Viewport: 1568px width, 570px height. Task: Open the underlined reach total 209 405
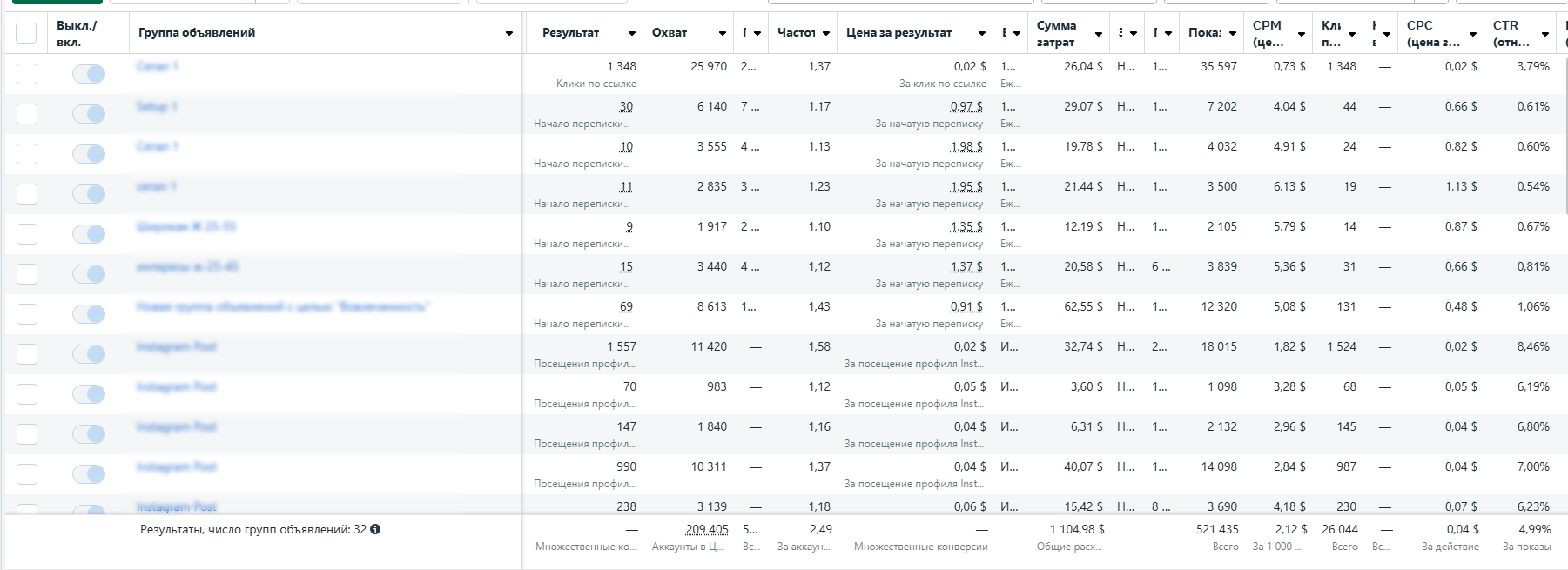[x=707, y=529]
